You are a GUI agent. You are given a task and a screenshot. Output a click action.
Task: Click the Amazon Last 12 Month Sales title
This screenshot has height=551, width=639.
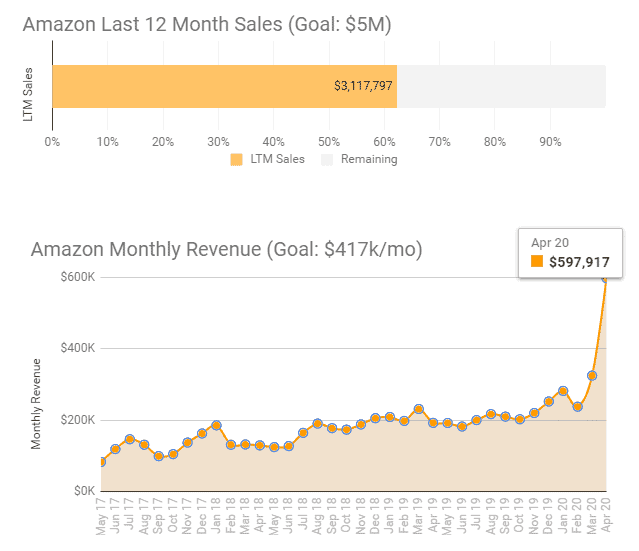(x=207, y=24)
